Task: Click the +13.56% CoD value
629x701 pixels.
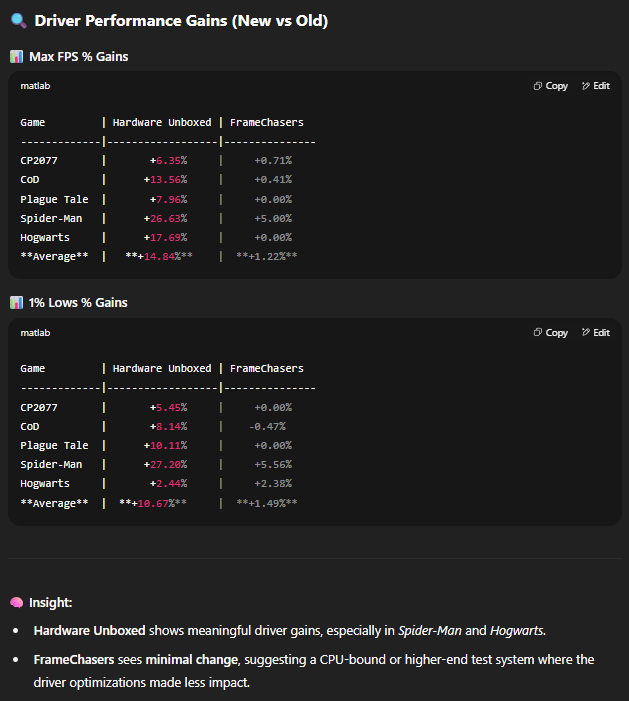Action: [165, 180]
